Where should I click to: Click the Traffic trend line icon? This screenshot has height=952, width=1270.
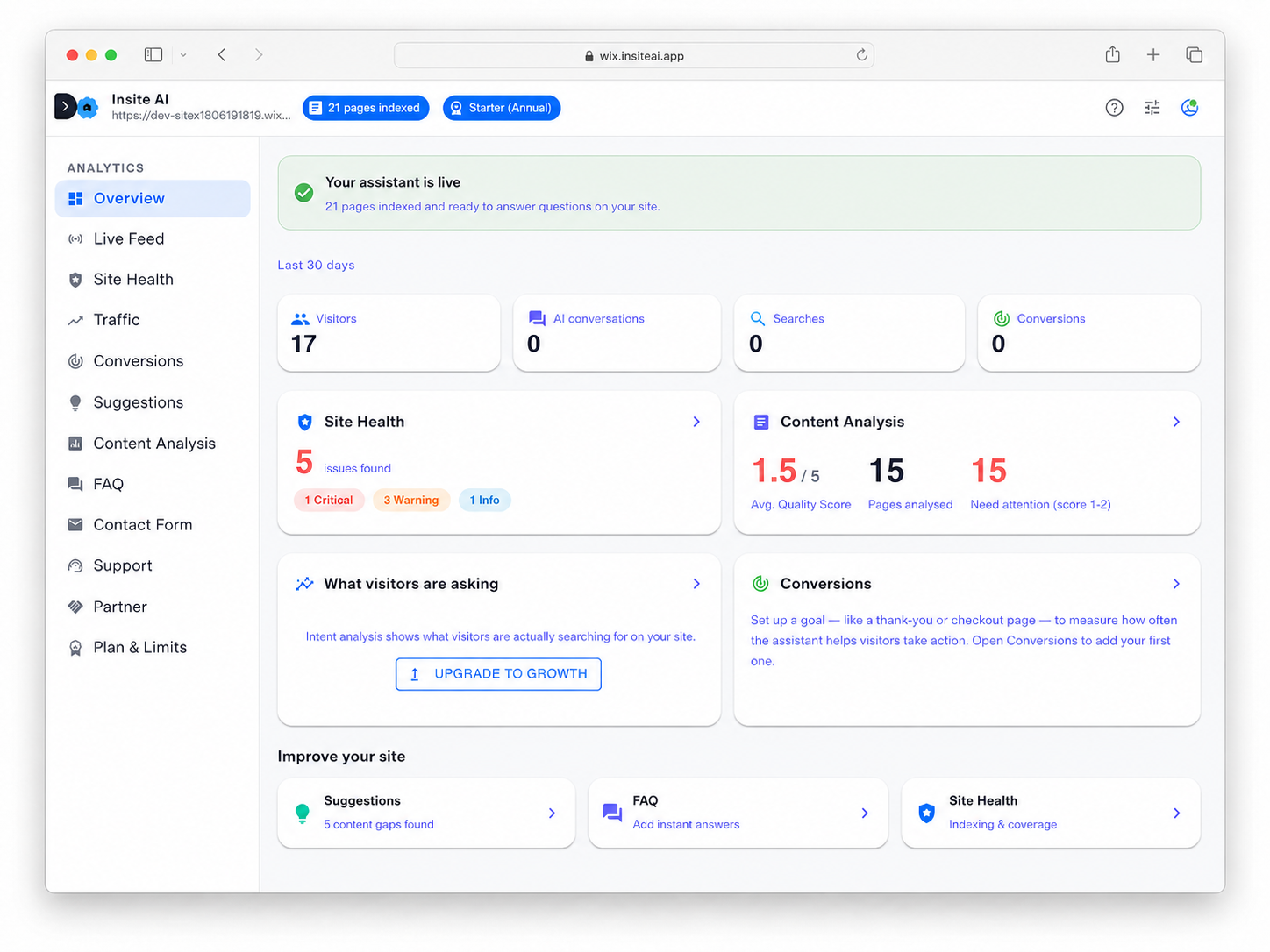[75, 321]
